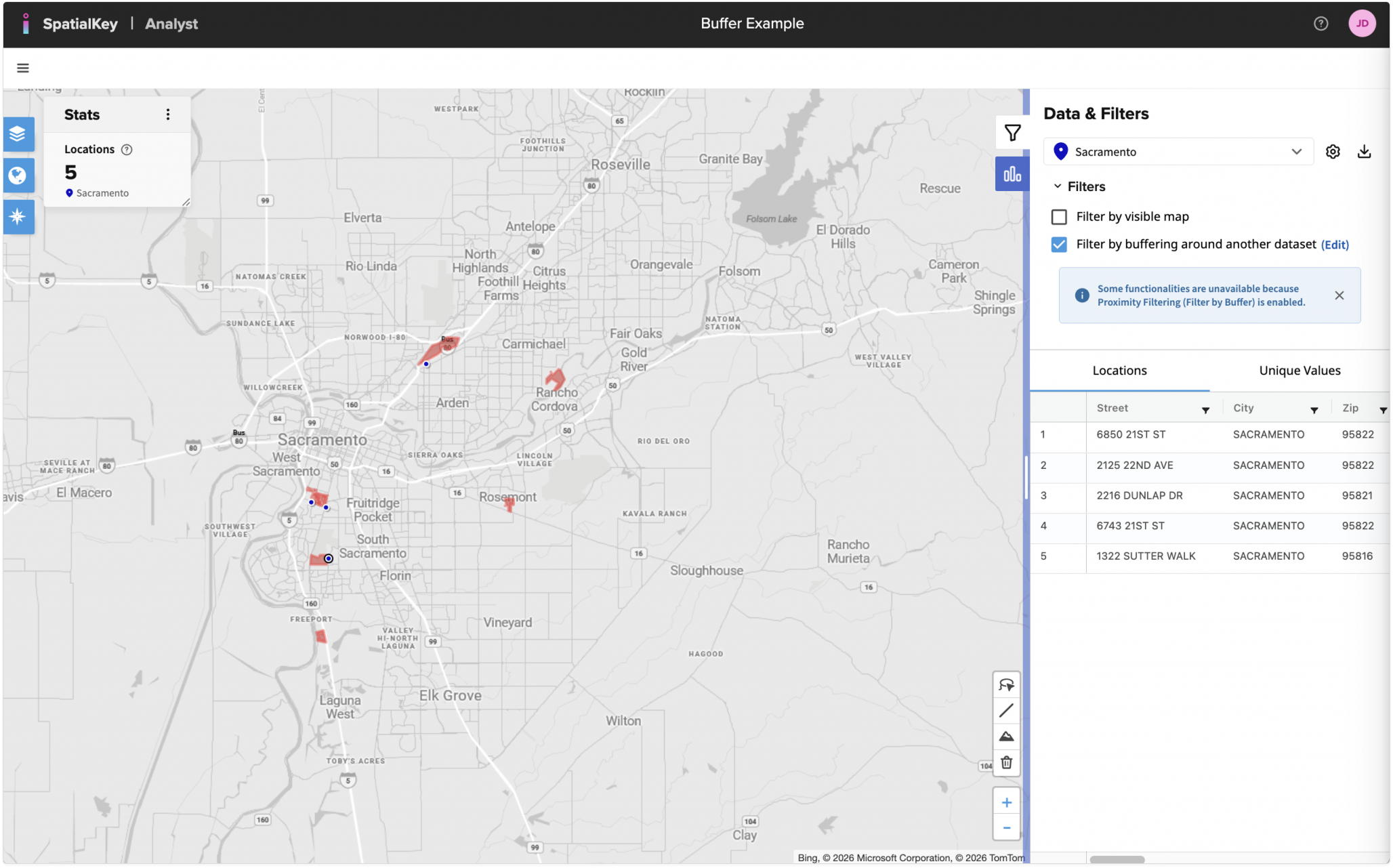Select the line drawing tool
1393x868 pixels.
pyautogui.click(x=1006, y=711)
